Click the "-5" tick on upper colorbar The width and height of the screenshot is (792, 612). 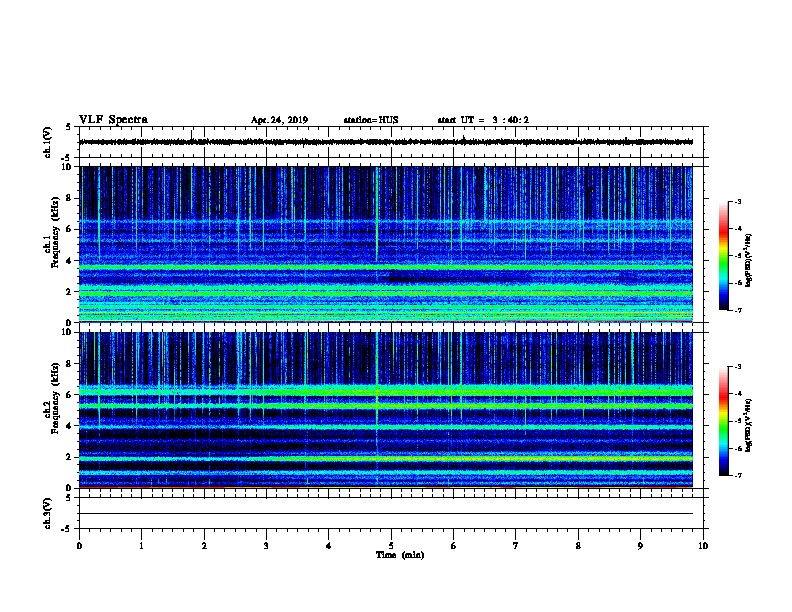[x=738, y=256]
